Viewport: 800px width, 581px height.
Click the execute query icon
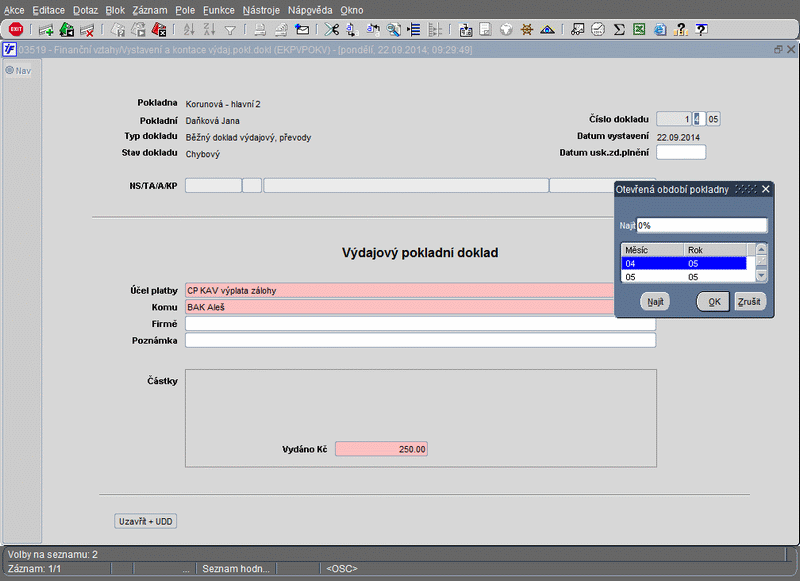[x=138, y=30]
